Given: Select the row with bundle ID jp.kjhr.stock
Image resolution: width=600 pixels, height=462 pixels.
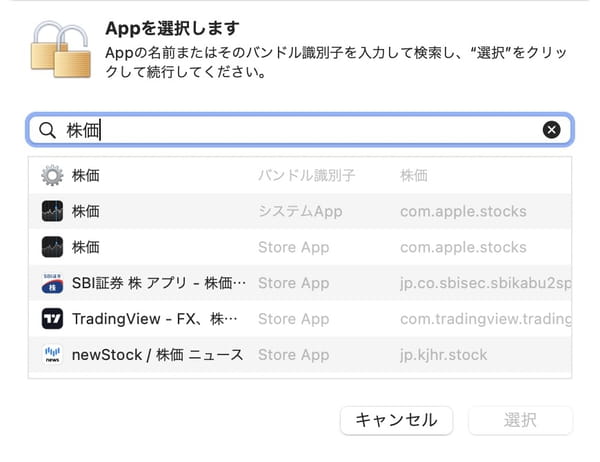Looking at the screenshot, I should tap(300, 354).
